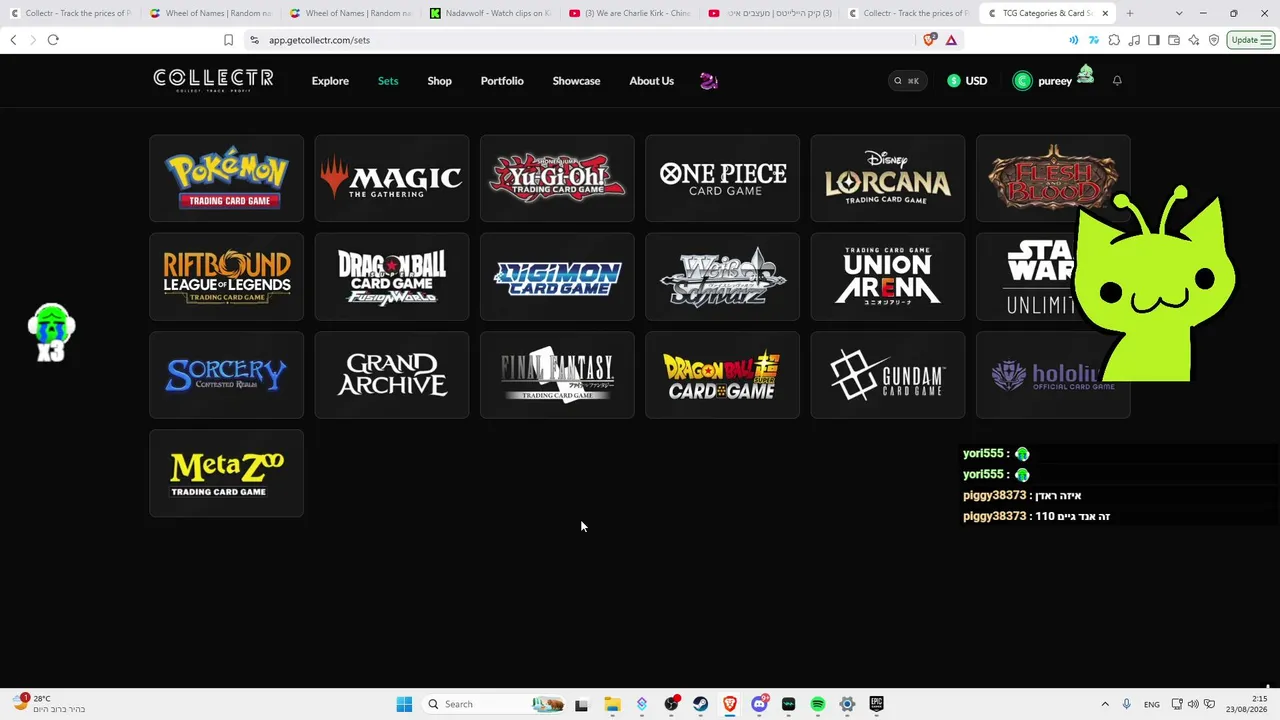Open Final Fantasy Trading Card Game

pos(557,375)
